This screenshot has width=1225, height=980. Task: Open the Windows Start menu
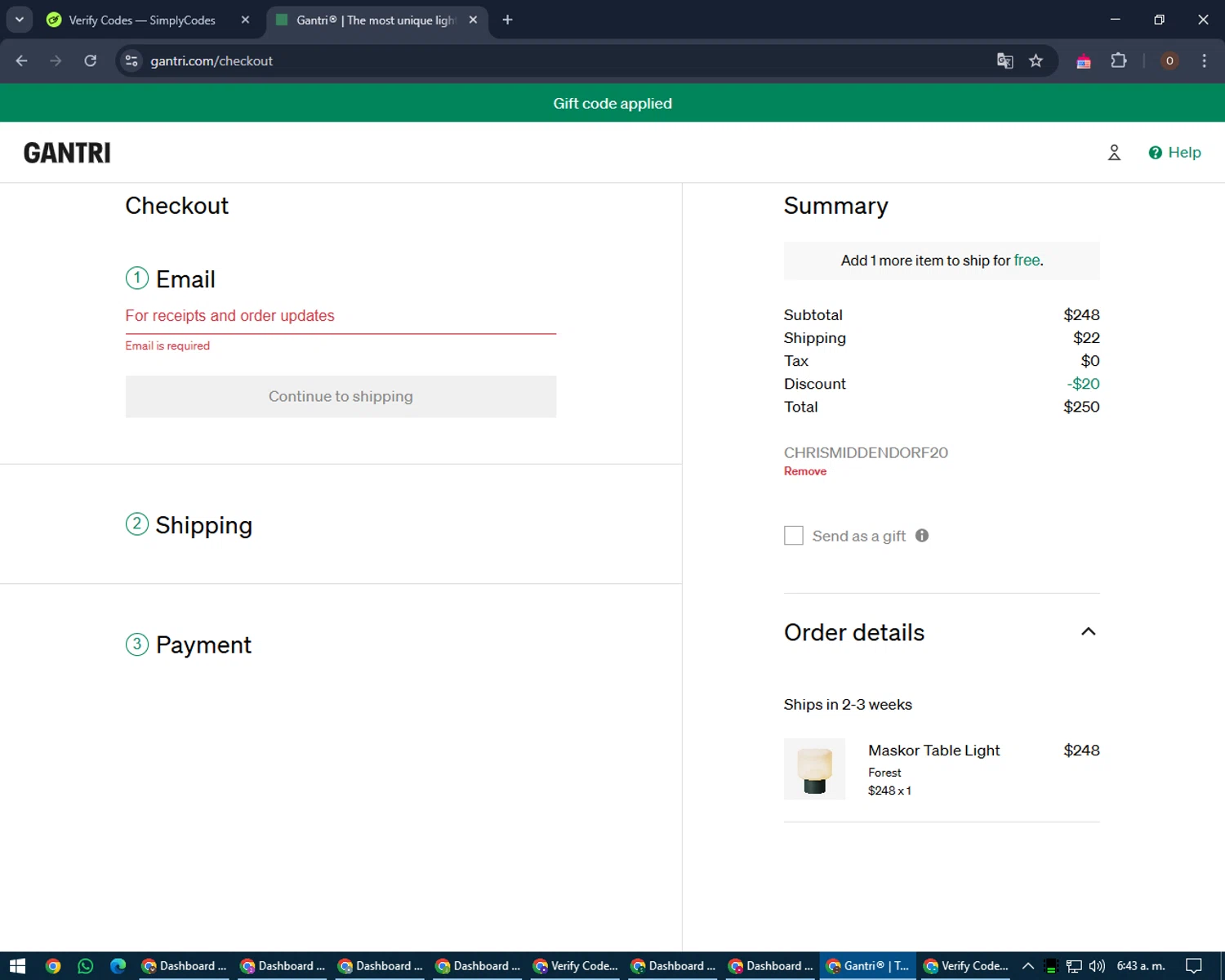tap(18, 966)
